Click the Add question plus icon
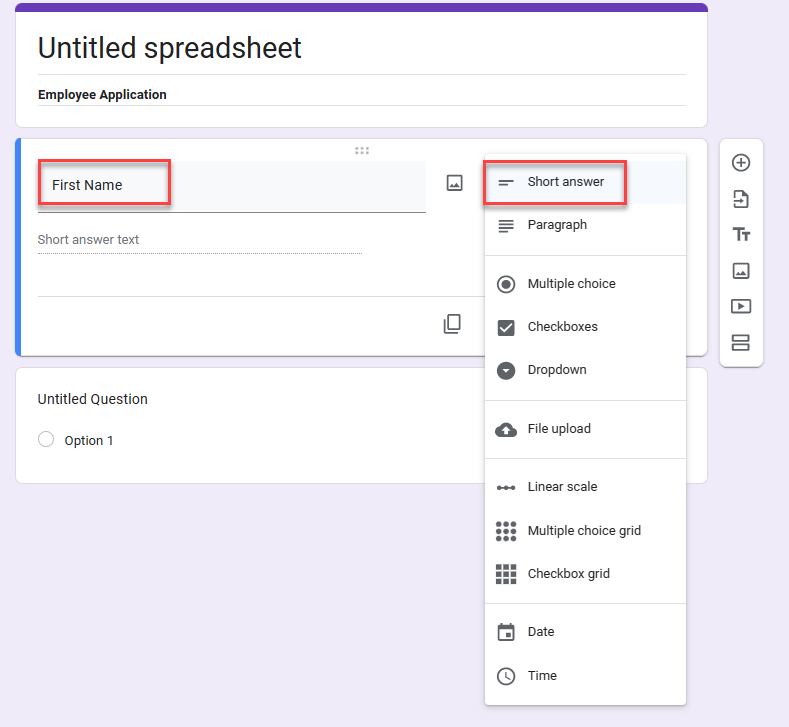789x727 pixels. point(741,163)
